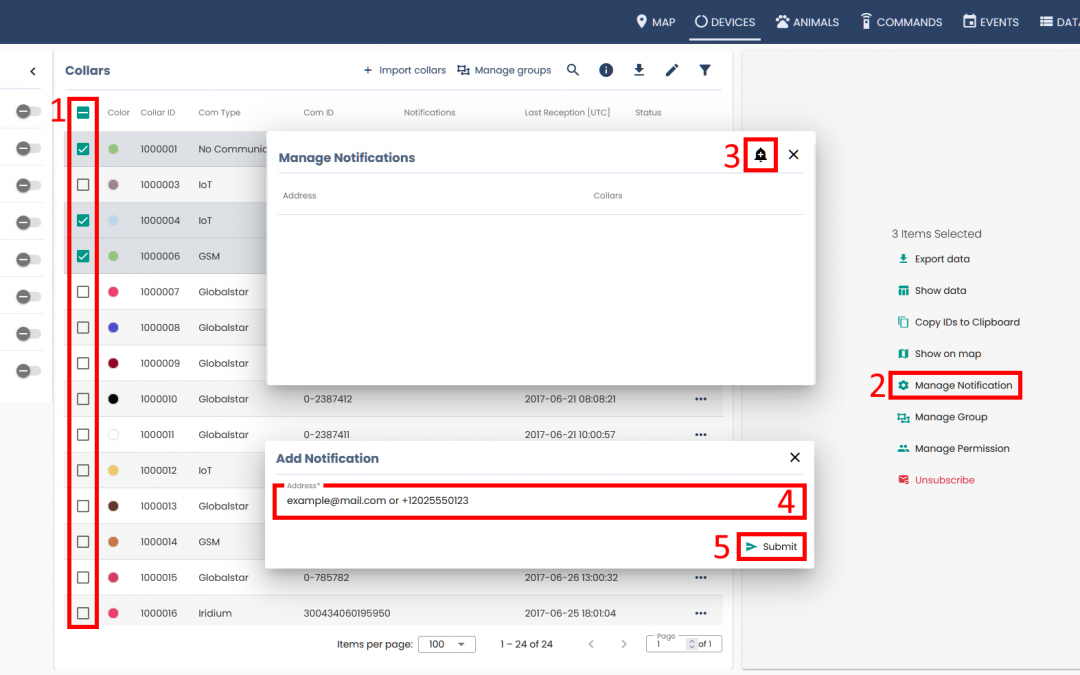Image resolution: width=1080 pixels, height=675 pixels.
Task: Open the filter funnel icon
Action: 705,70
